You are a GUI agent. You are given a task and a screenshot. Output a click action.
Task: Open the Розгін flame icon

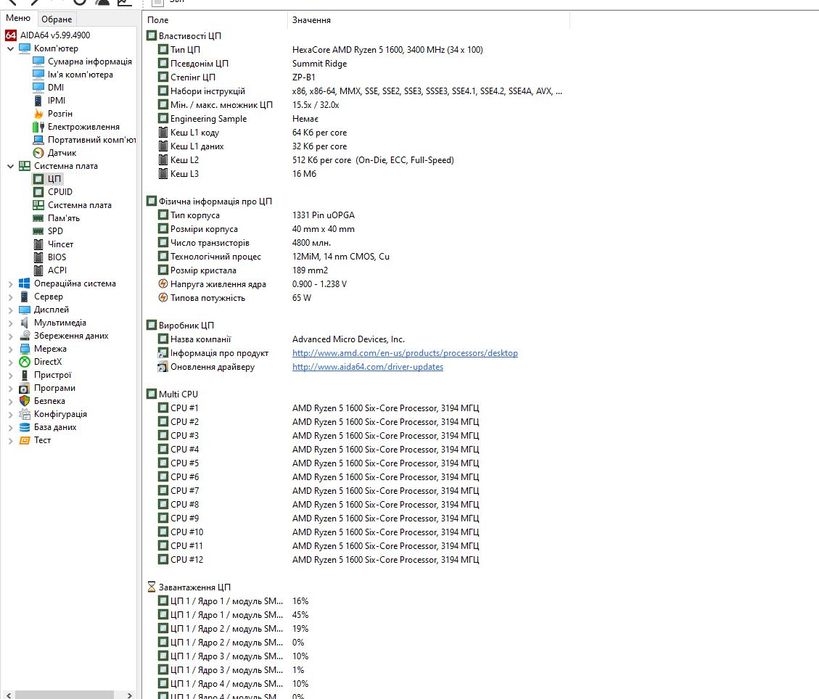38,113
